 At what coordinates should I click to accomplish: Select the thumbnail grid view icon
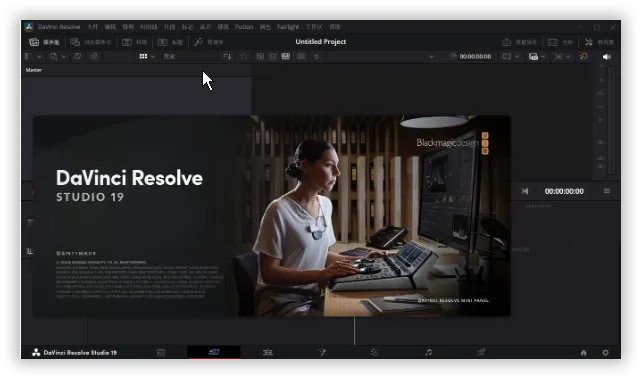143,56
